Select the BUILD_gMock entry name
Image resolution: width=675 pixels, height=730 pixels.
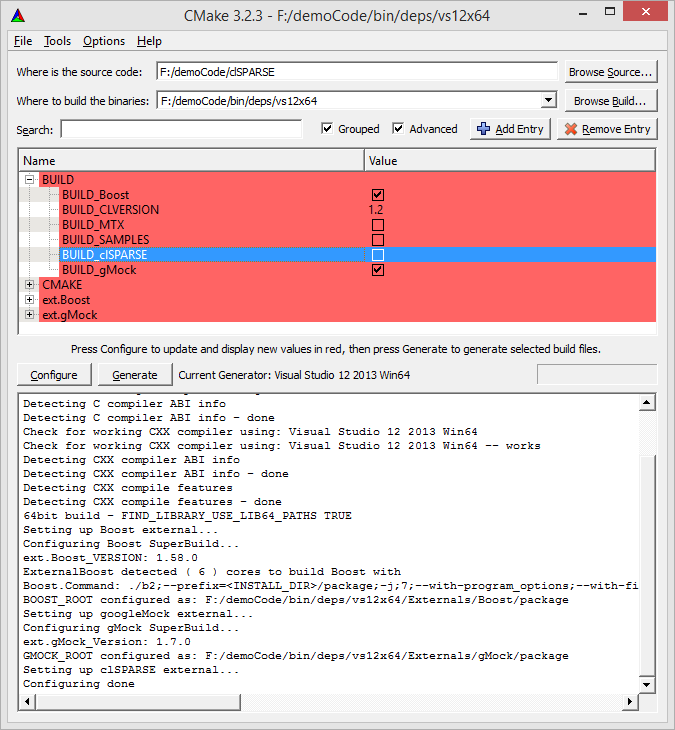(99, 270)
